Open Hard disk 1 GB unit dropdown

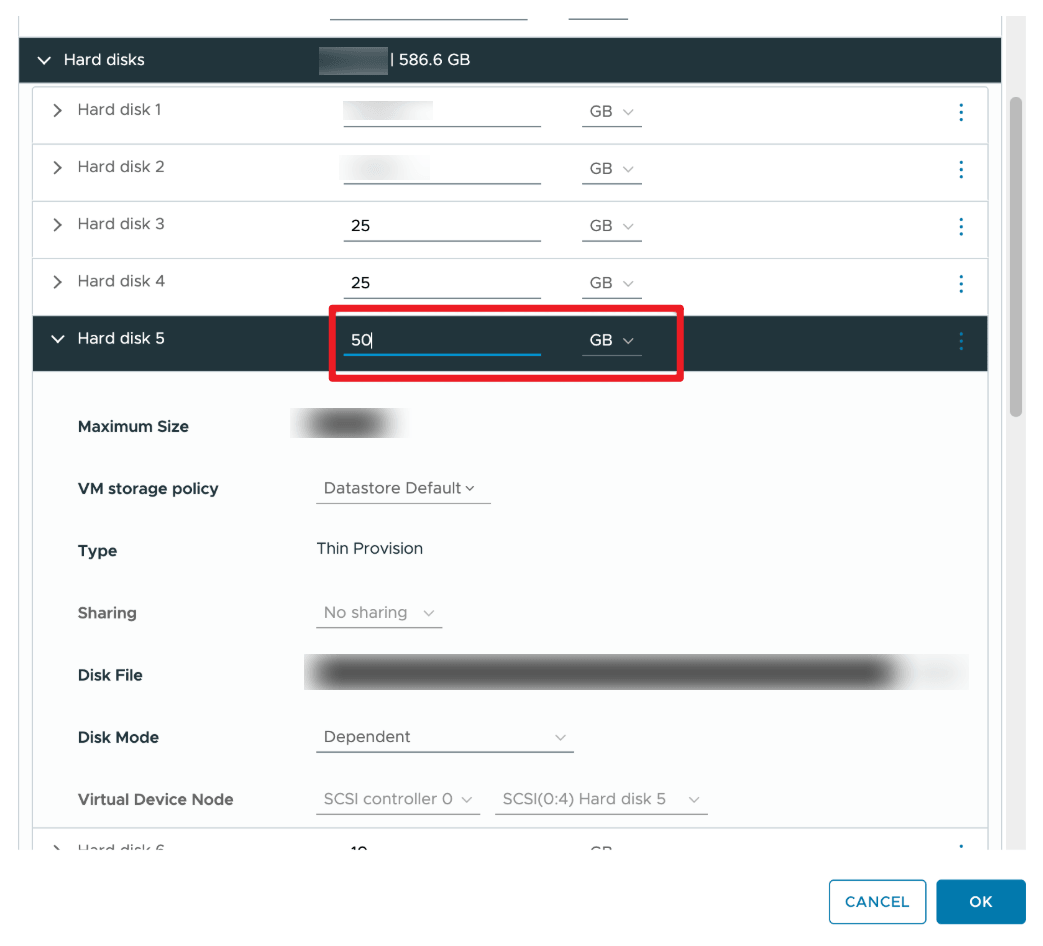(x=611, y=112)
